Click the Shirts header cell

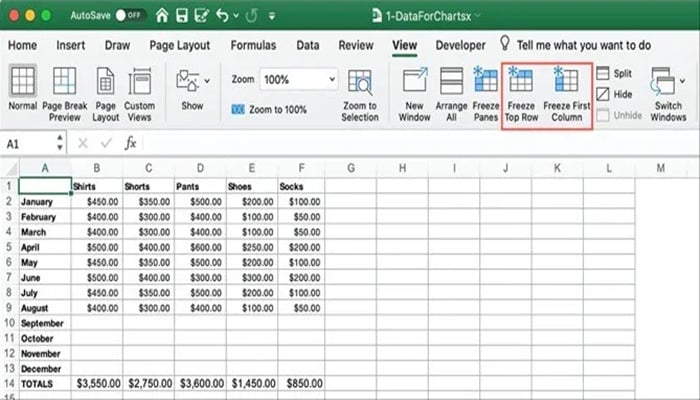97,186
